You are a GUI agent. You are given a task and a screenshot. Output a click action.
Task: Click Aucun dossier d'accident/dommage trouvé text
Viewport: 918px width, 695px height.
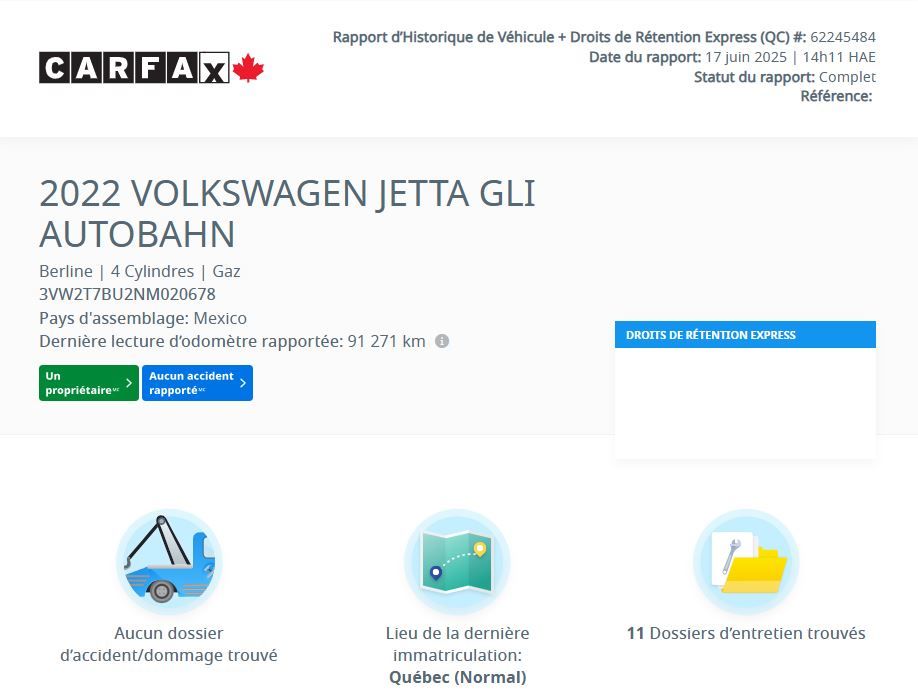tap(169, 644)
